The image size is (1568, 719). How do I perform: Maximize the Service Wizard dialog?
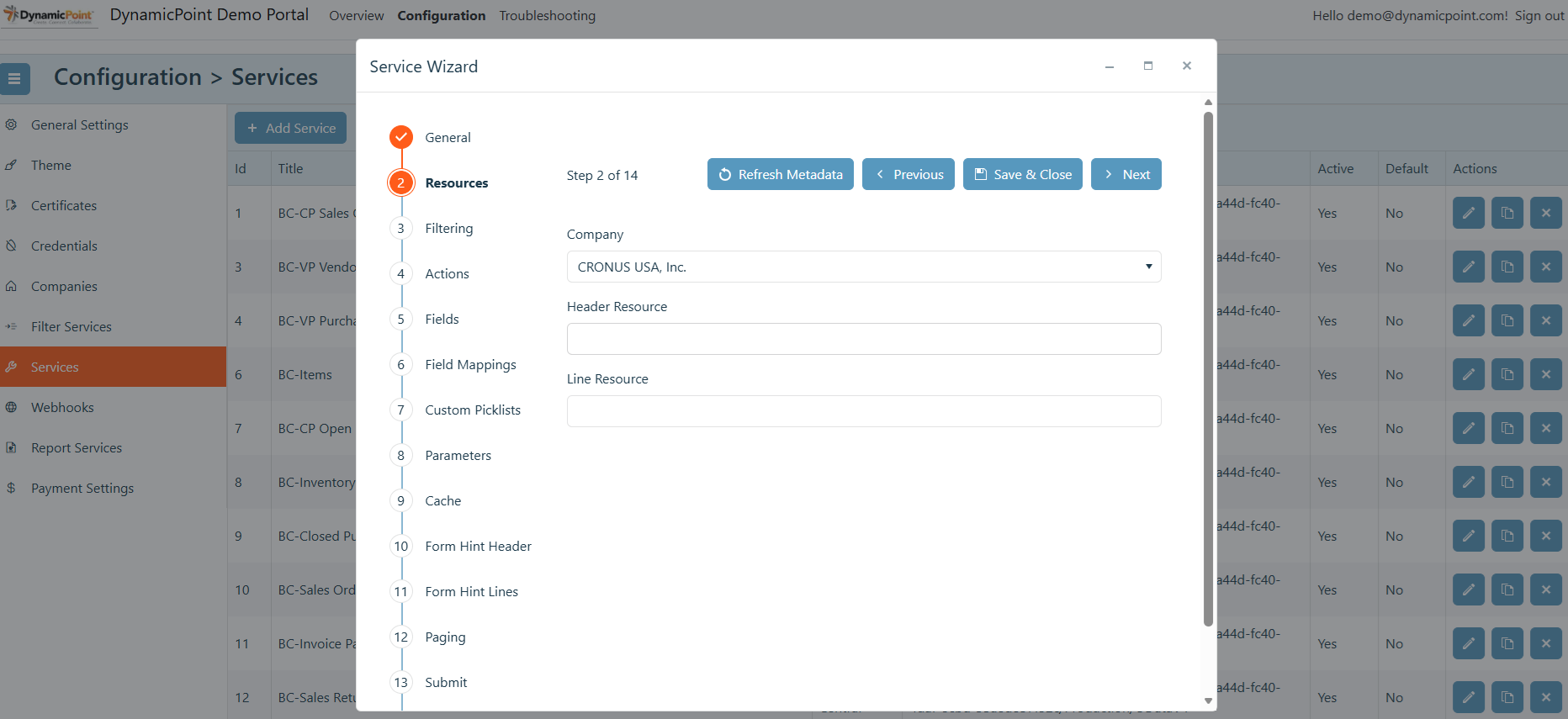tap(1148, 66)
